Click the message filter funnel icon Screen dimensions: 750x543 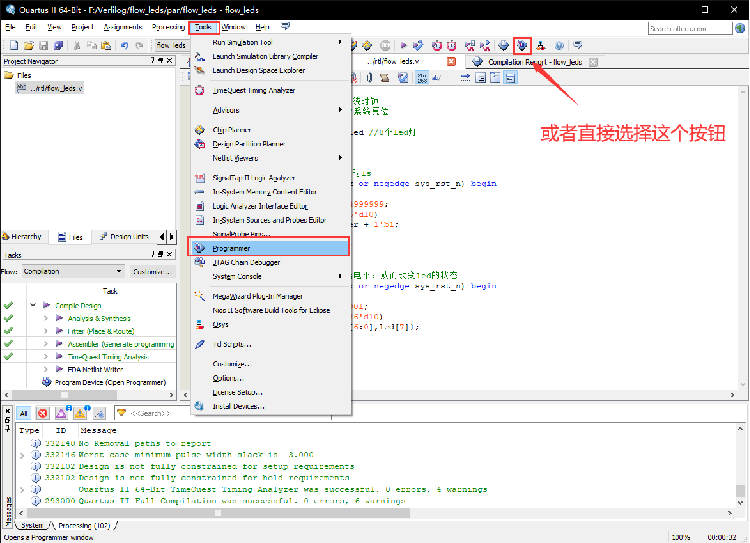(121, 413)
